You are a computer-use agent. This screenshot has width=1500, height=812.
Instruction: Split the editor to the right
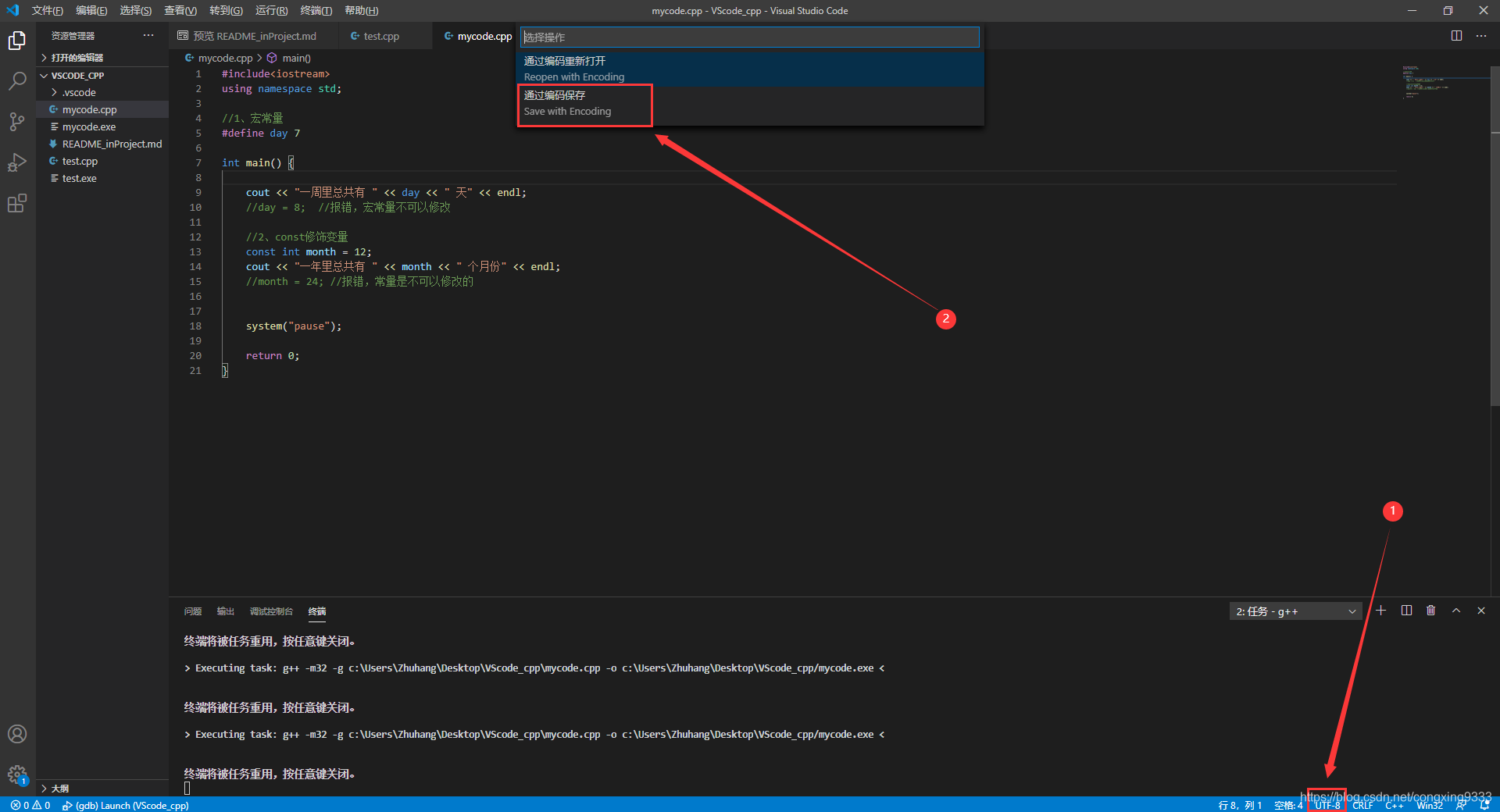(1456, 36)
